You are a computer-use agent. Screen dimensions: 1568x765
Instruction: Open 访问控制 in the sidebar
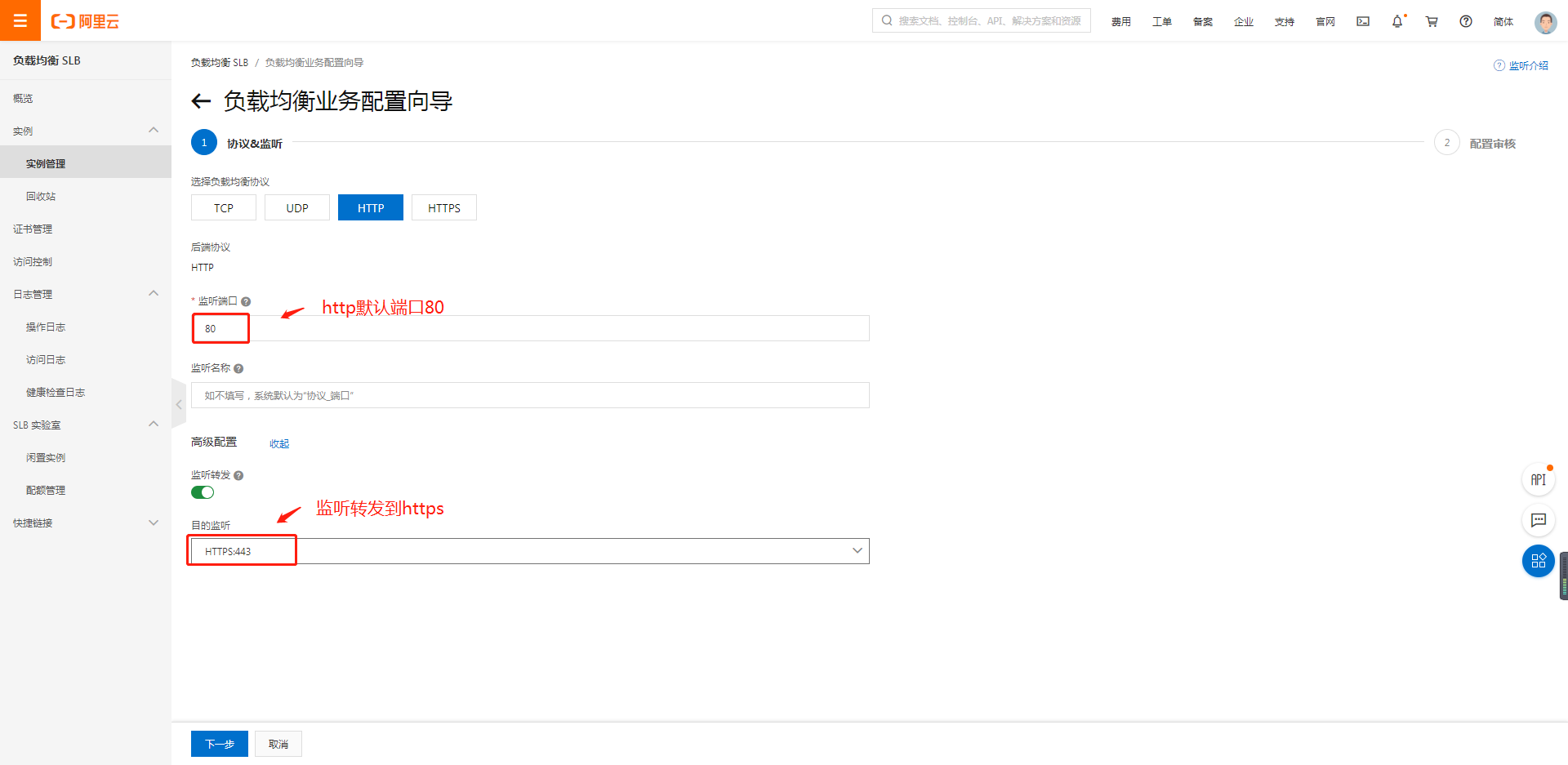tap(33, 262)
